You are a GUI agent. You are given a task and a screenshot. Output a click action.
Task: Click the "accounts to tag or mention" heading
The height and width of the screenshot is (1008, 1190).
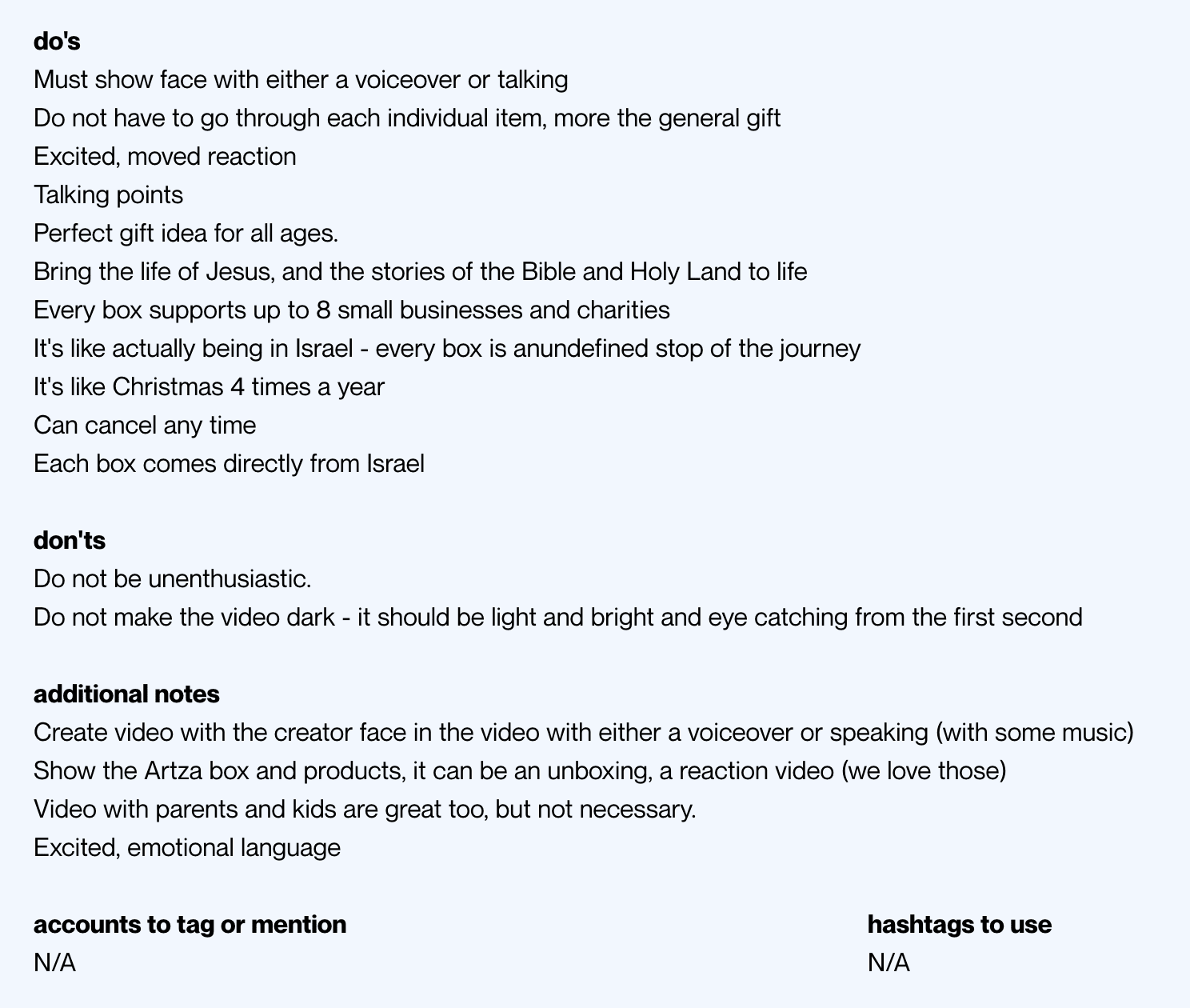190,925
